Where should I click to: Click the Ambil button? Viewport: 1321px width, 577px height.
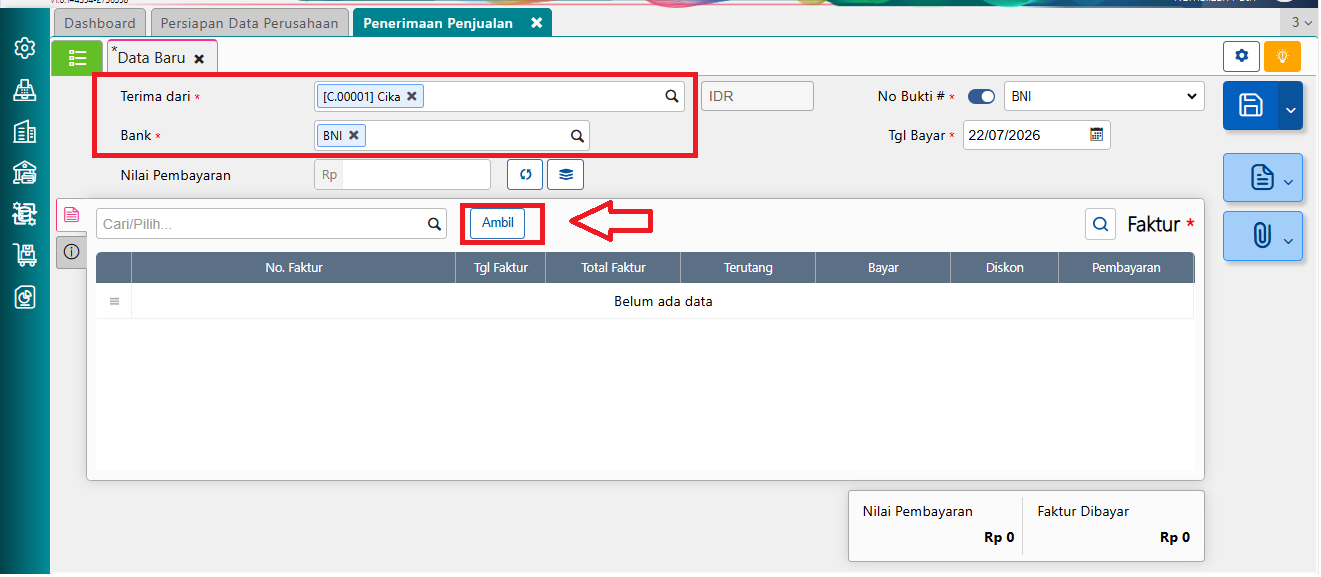point(498,223)
